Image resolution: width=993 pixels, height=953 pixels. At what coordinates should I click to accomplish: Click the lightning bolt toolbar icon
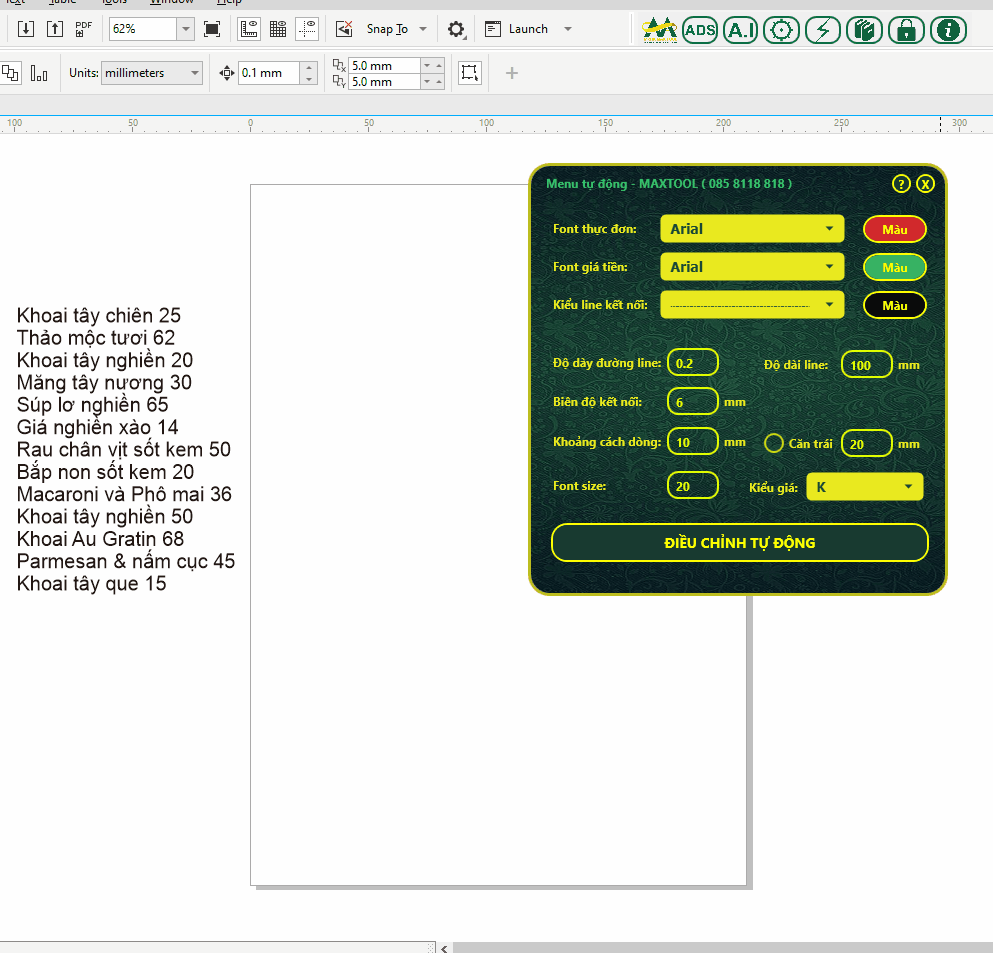823,30
